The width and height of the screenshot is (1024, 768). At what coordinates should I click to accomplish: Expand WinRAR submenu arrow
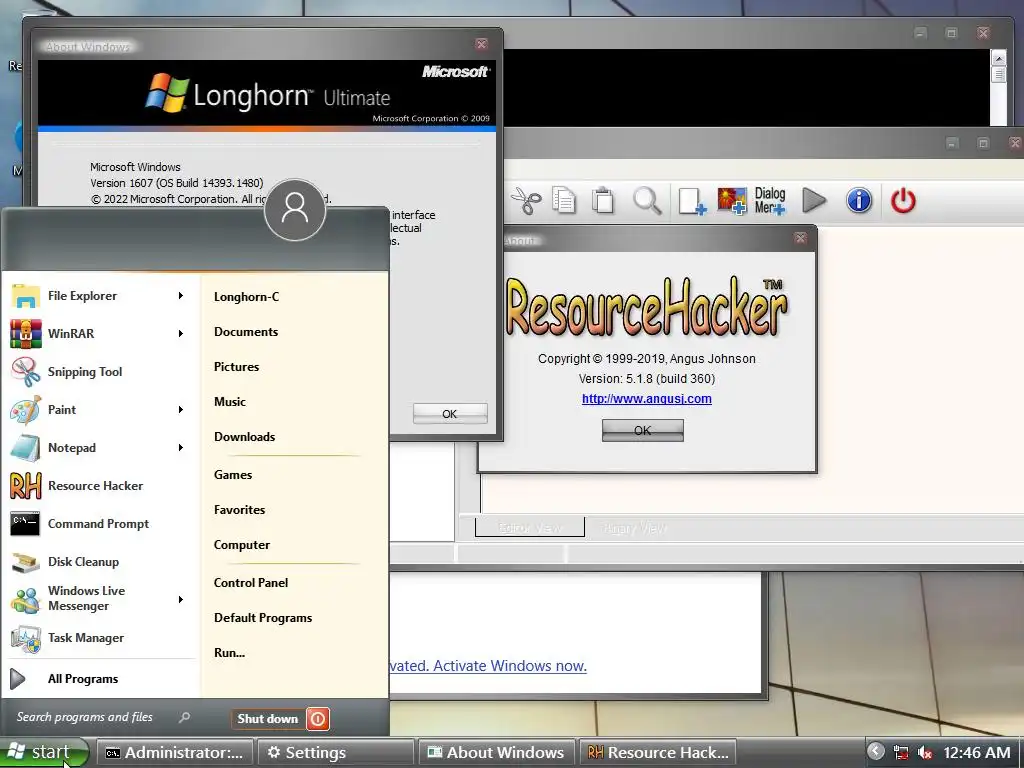click(181, 334)
